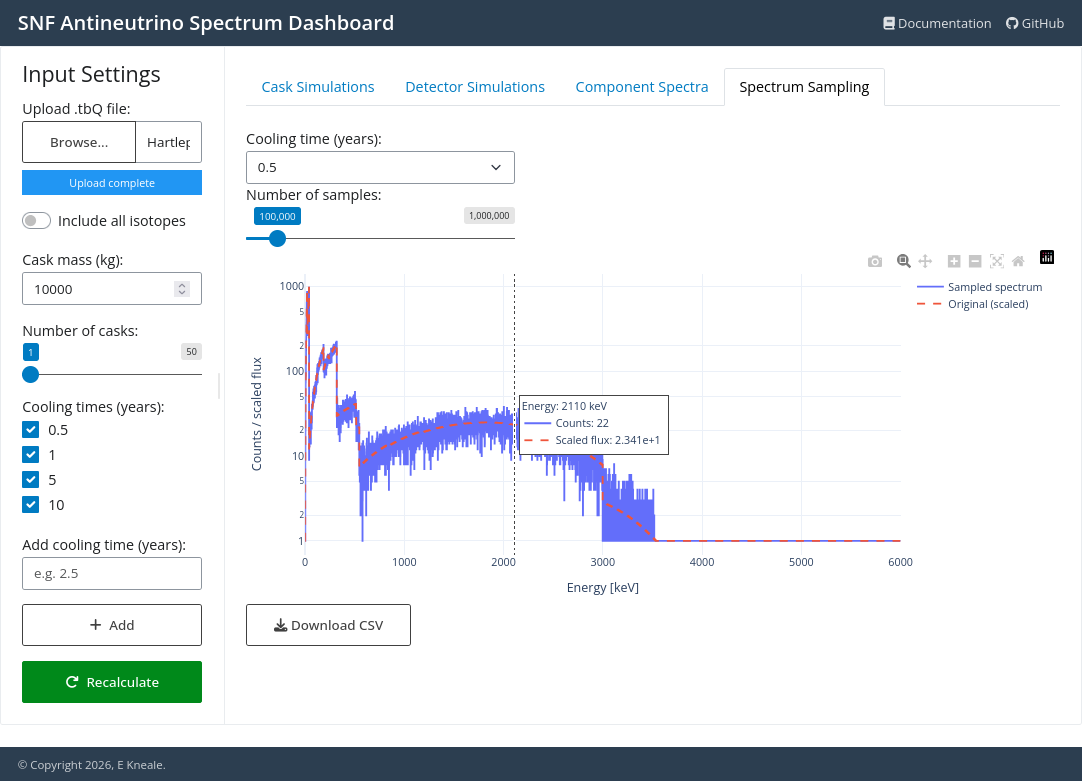Switch to Component Spectra tab

(642, 87)
